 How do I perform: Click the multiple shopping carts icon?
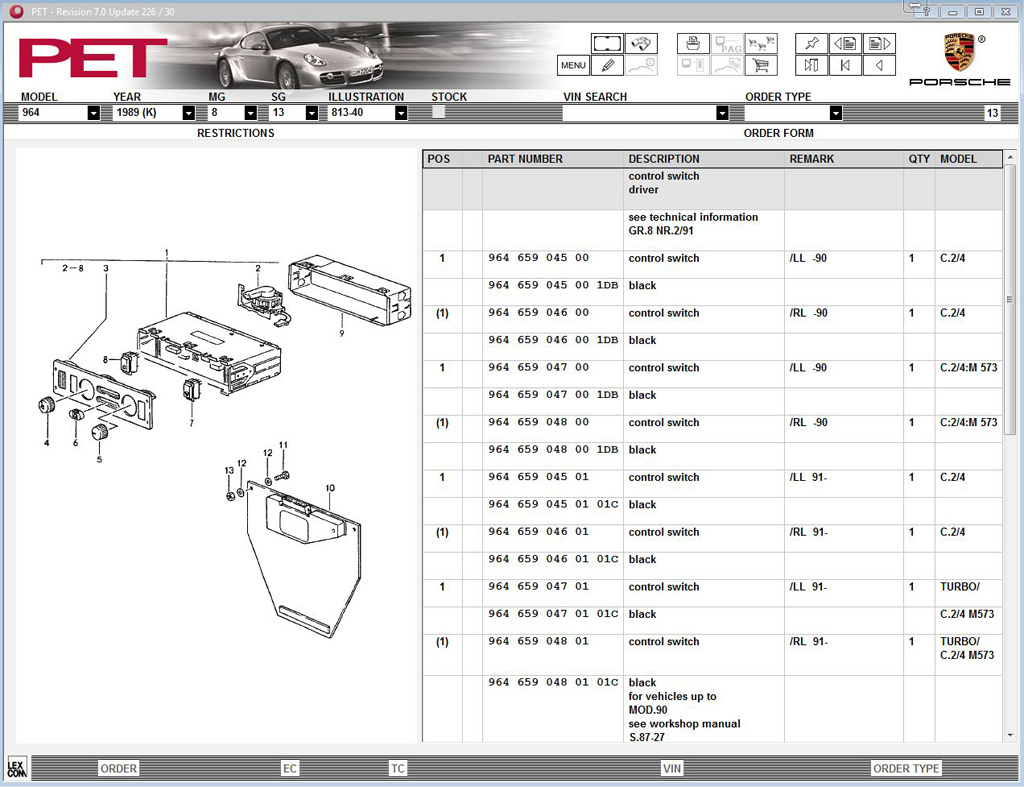[x=761, y=44]
